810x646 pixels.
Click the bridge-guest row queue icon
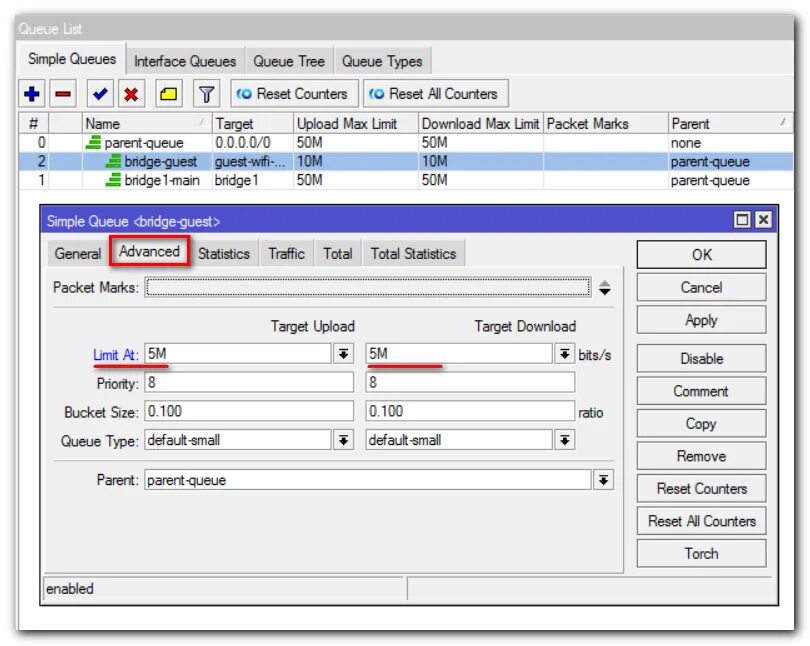113,162
